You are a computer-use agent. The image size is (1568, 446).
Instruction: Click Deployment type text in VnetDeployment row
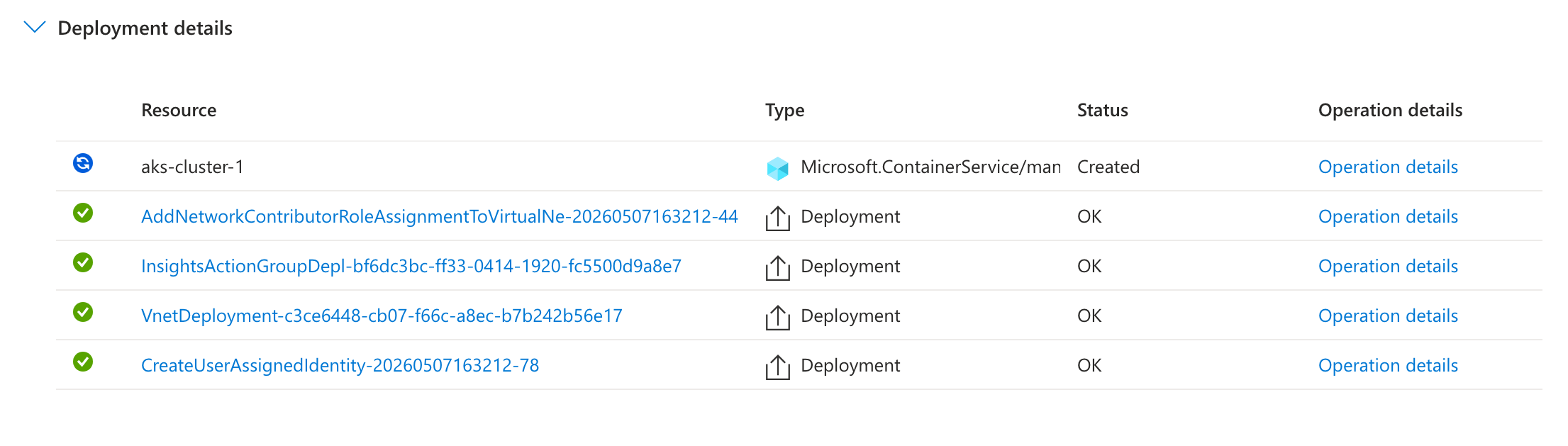point(850,316)
